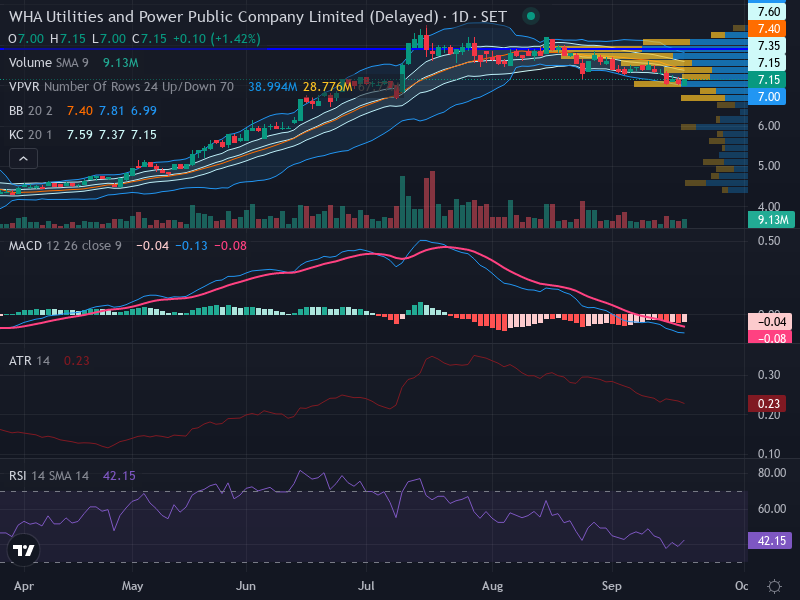Click the green market status dot
The width and height of the screenshot is (800, 600).
pos(531,16)
